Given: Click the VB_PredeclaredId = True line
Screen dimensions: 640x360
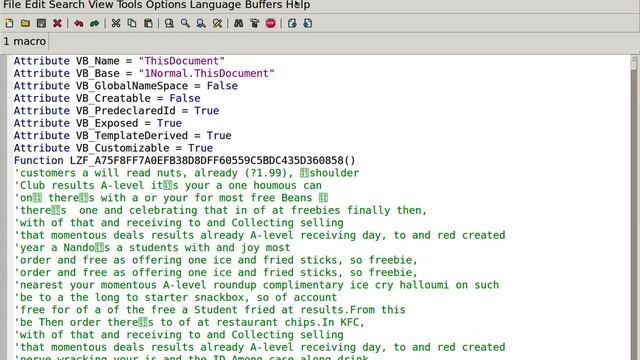Looking at the screenshot, I should (116, 111).
